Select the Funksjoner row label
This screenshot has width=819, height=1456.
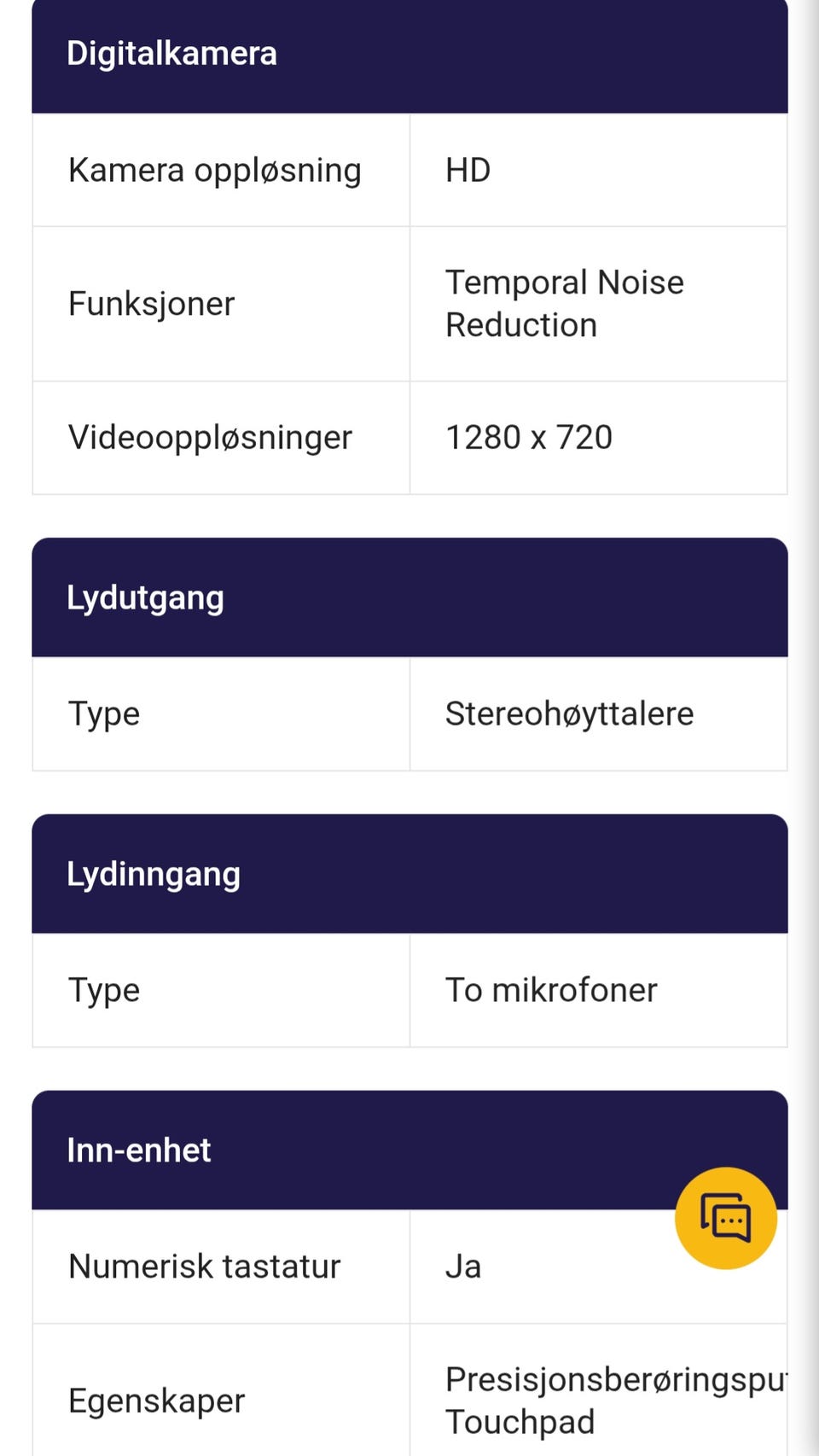(152, 304)
